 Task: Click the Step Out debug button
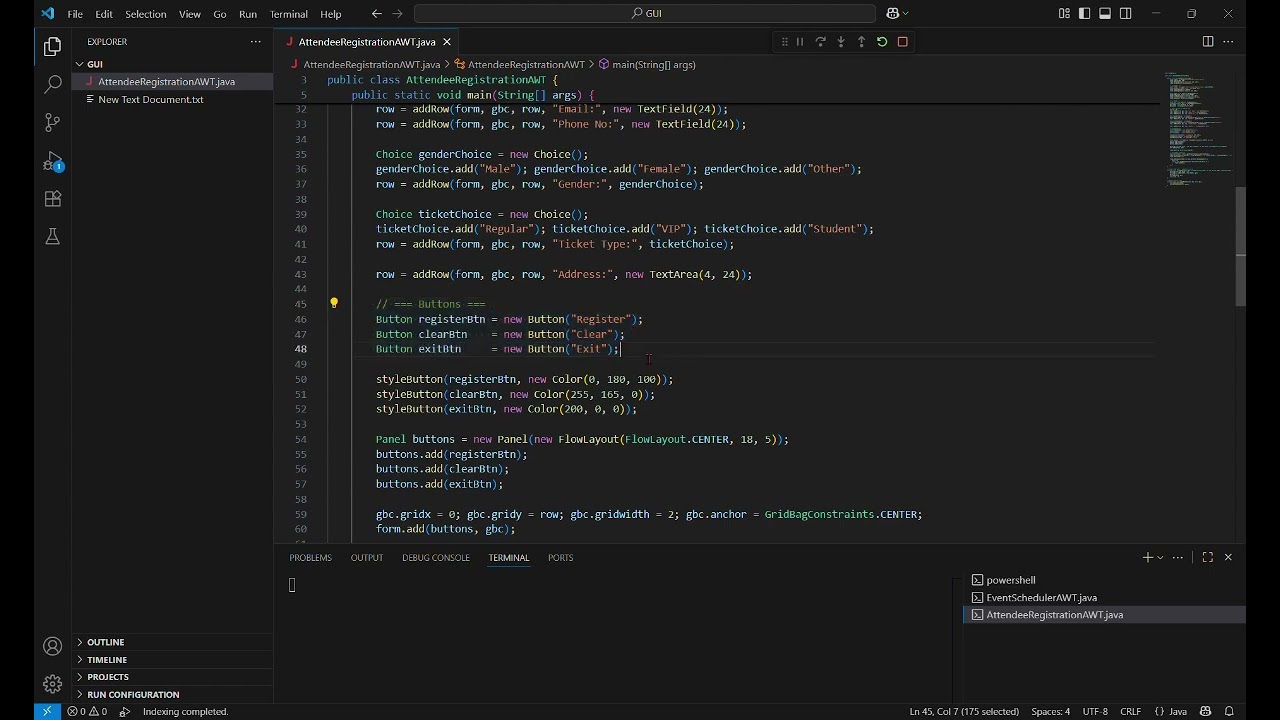pyautogui.click(x=861, y=42)
